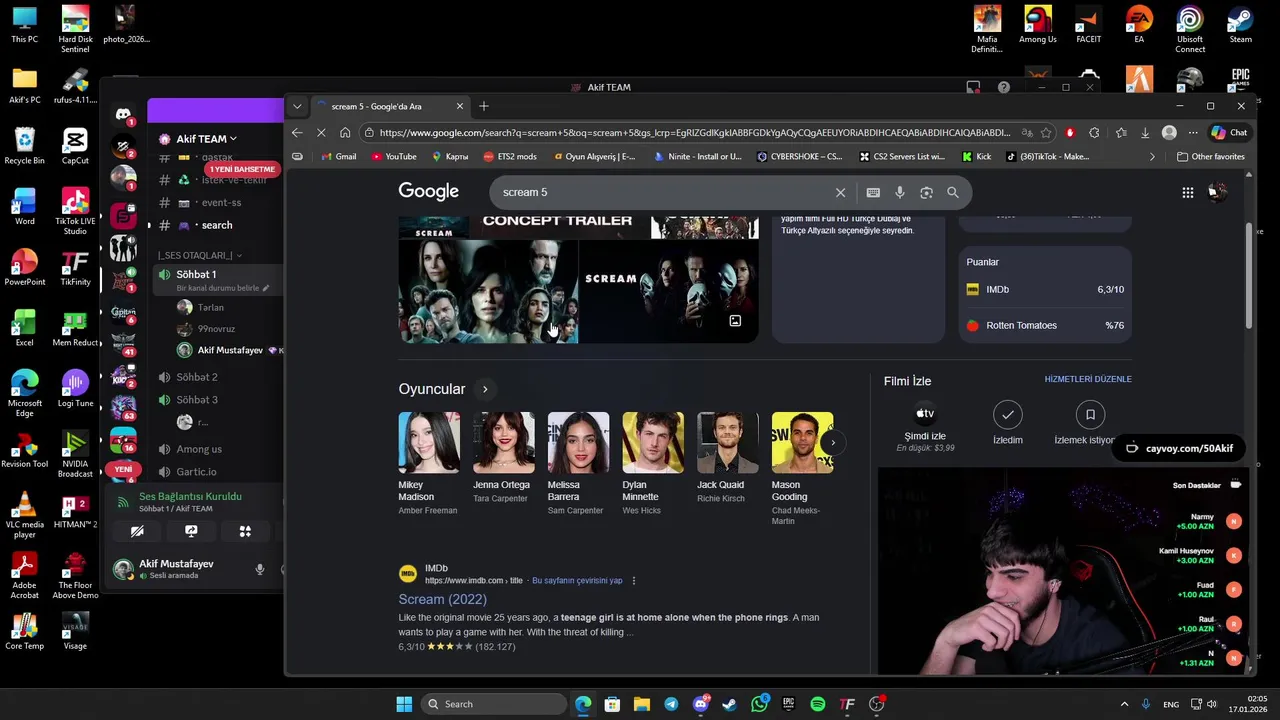Open Scream (2022) IMDb result
This screenshot has width=1280, height=720.
click(x=442, y=599)
